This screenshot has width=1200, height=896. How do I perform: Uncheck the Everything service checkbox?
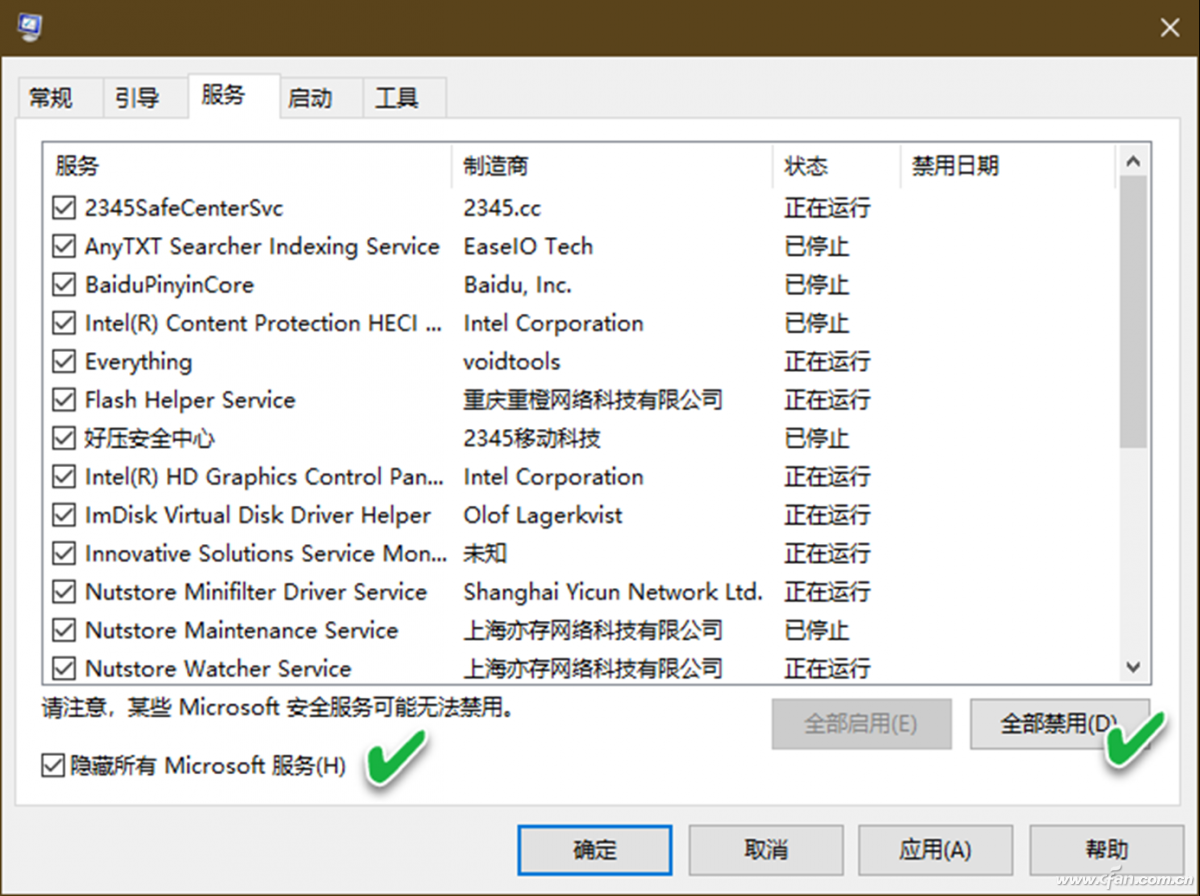[64, 361]
